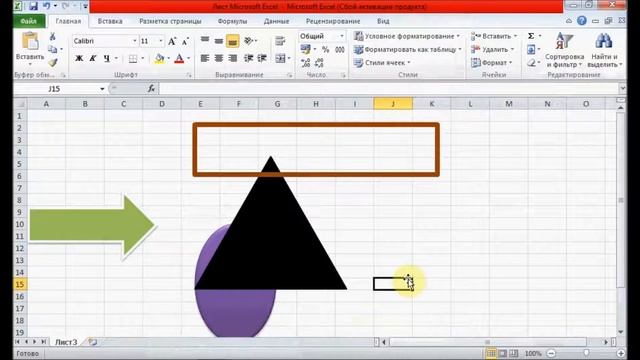640x360 pixels.
Task: Insert a new sheet with the tab icon
Action: 93,342
